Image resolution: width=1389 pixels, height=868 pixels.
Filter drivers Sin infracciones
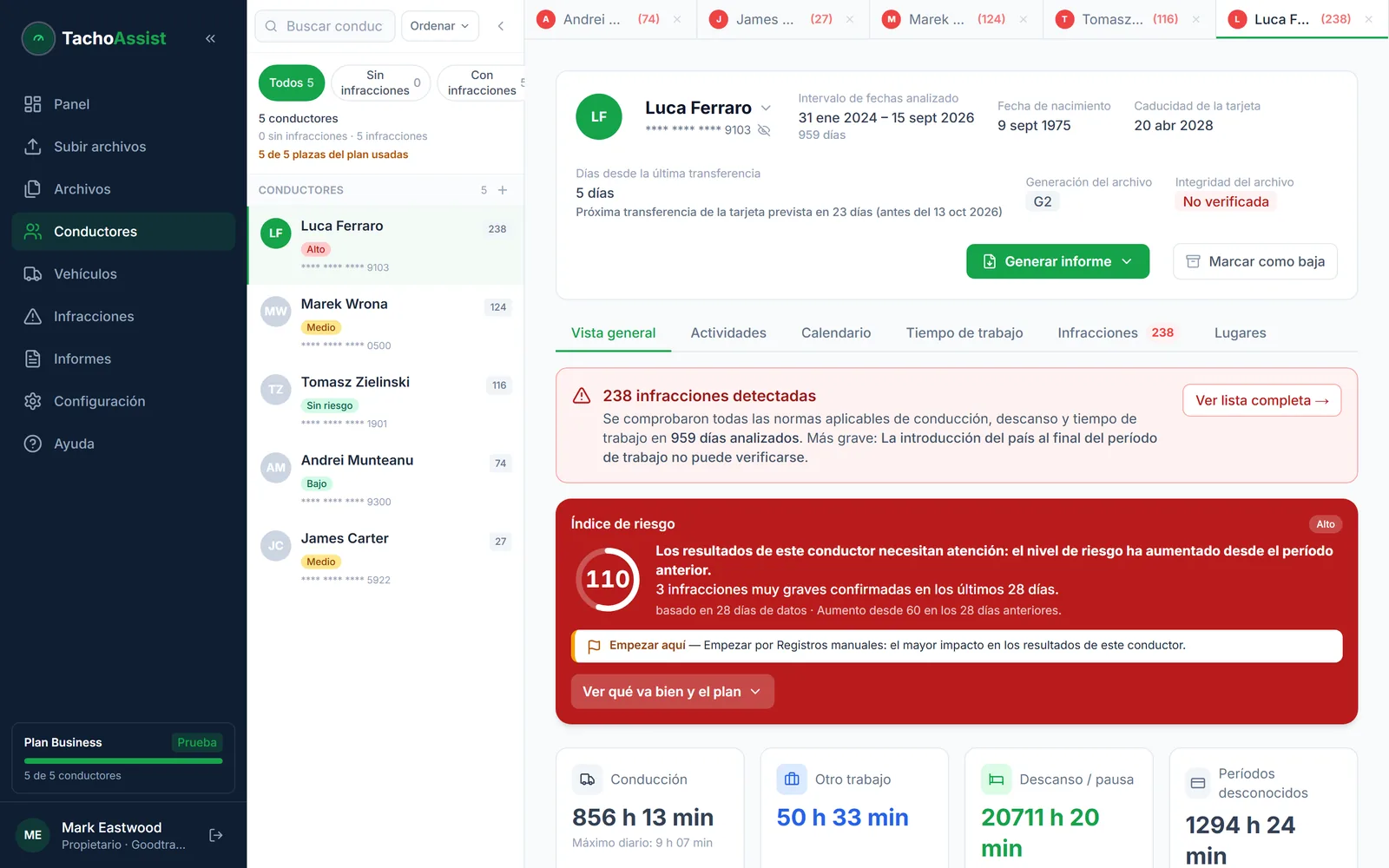pyautogui.click(x=380, y=82)
